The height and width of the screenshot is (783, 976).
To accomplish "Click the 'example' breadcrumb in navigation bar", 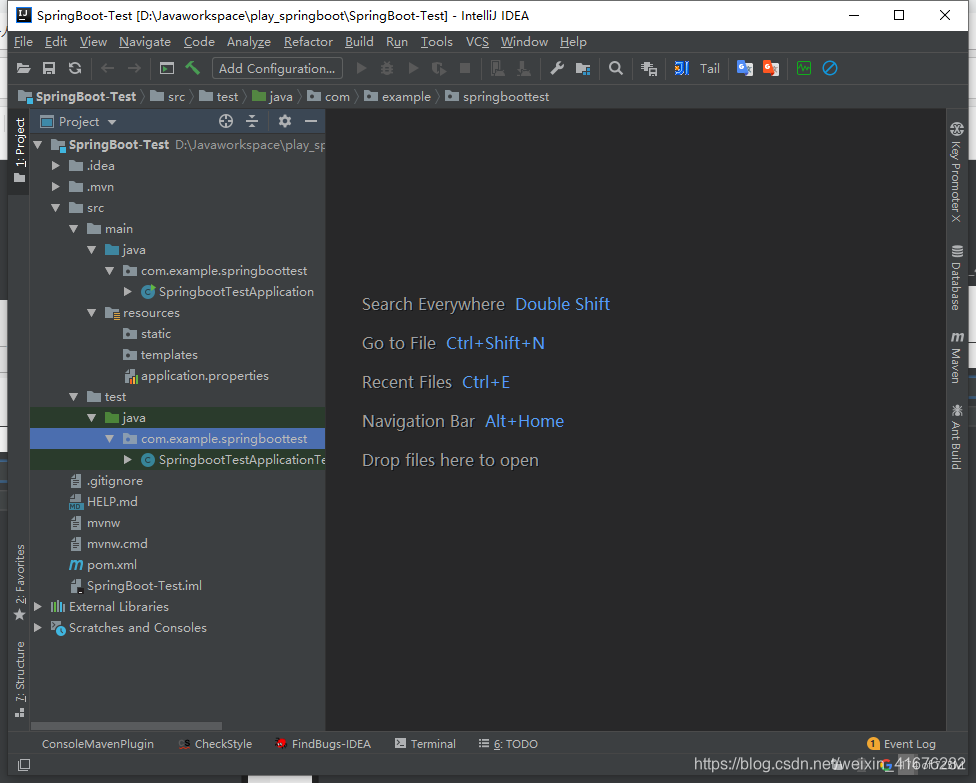I will click(406, 96).
